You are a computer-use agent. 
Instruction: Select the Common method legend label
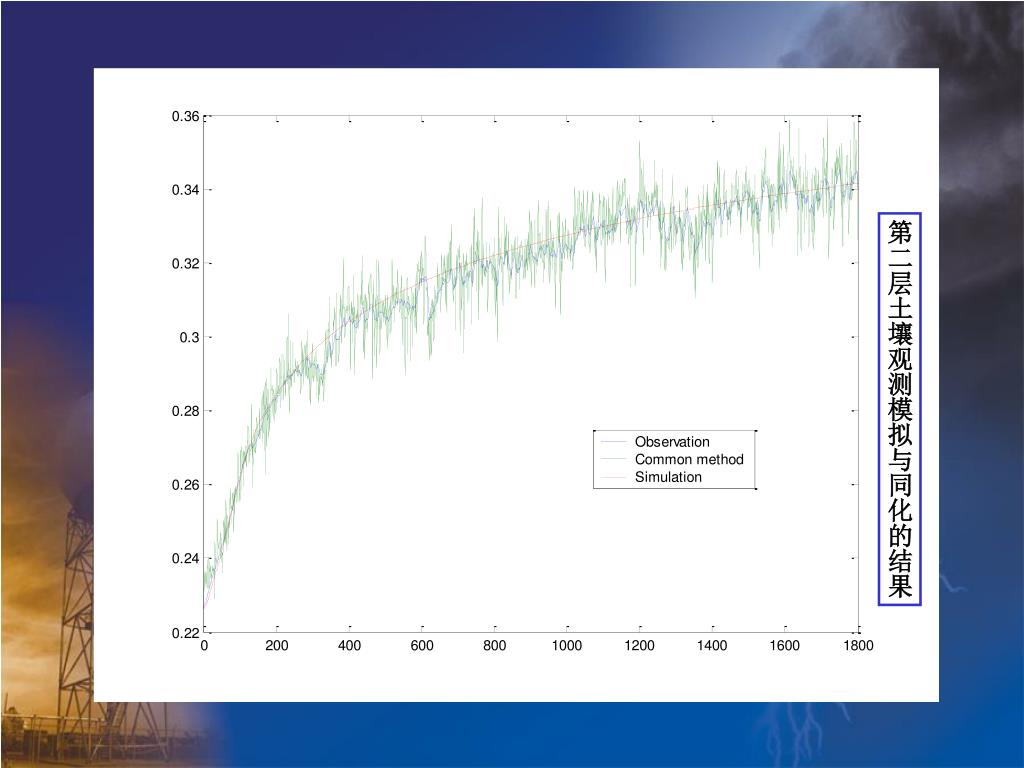point(689,460)
